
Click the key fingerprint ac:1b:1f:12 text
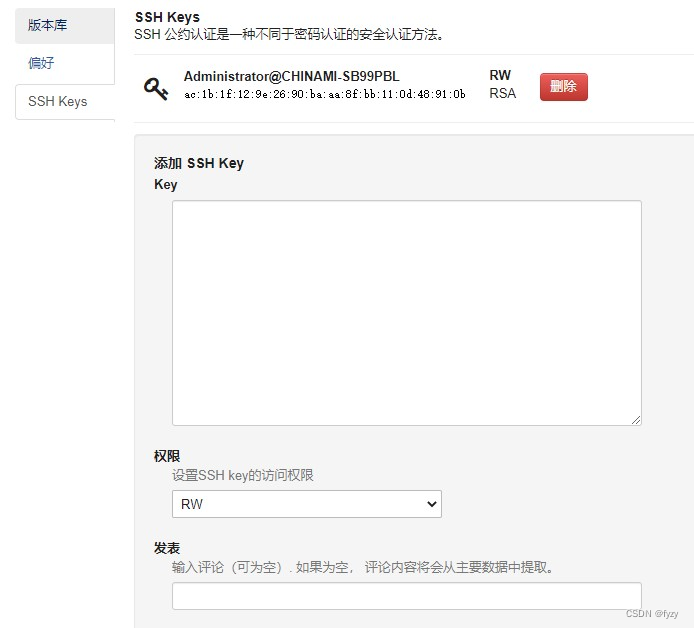(325, 94)
